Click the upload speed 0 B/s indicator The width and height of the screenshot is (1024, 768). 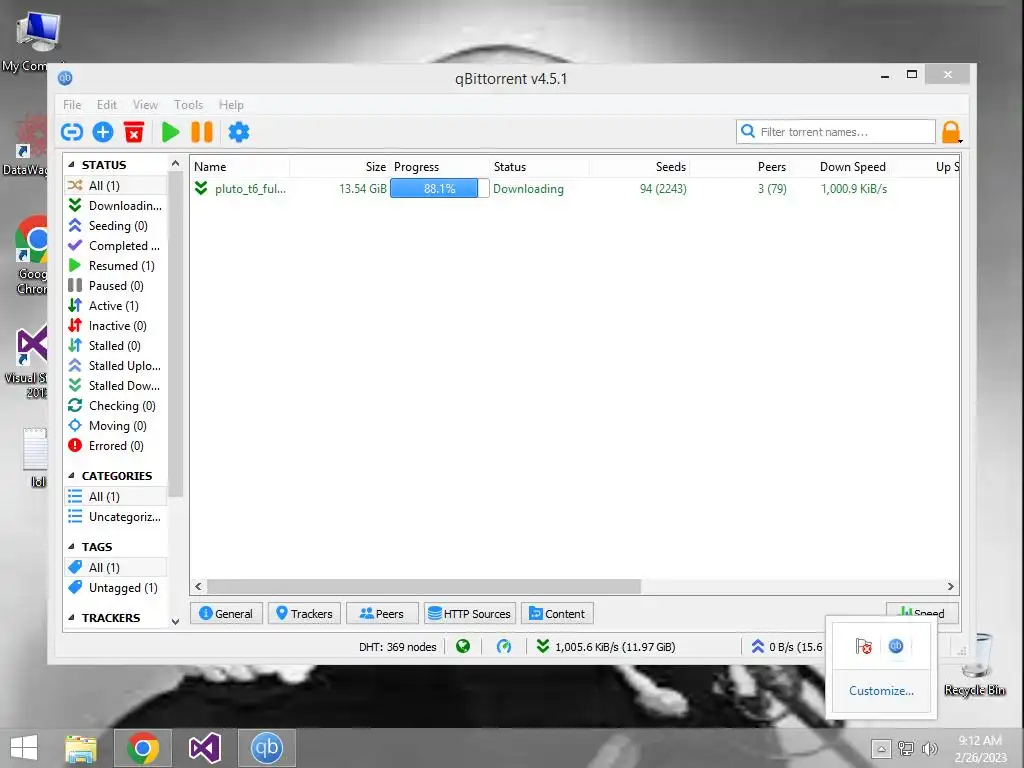pyautogui.click(x=787, y=647)
